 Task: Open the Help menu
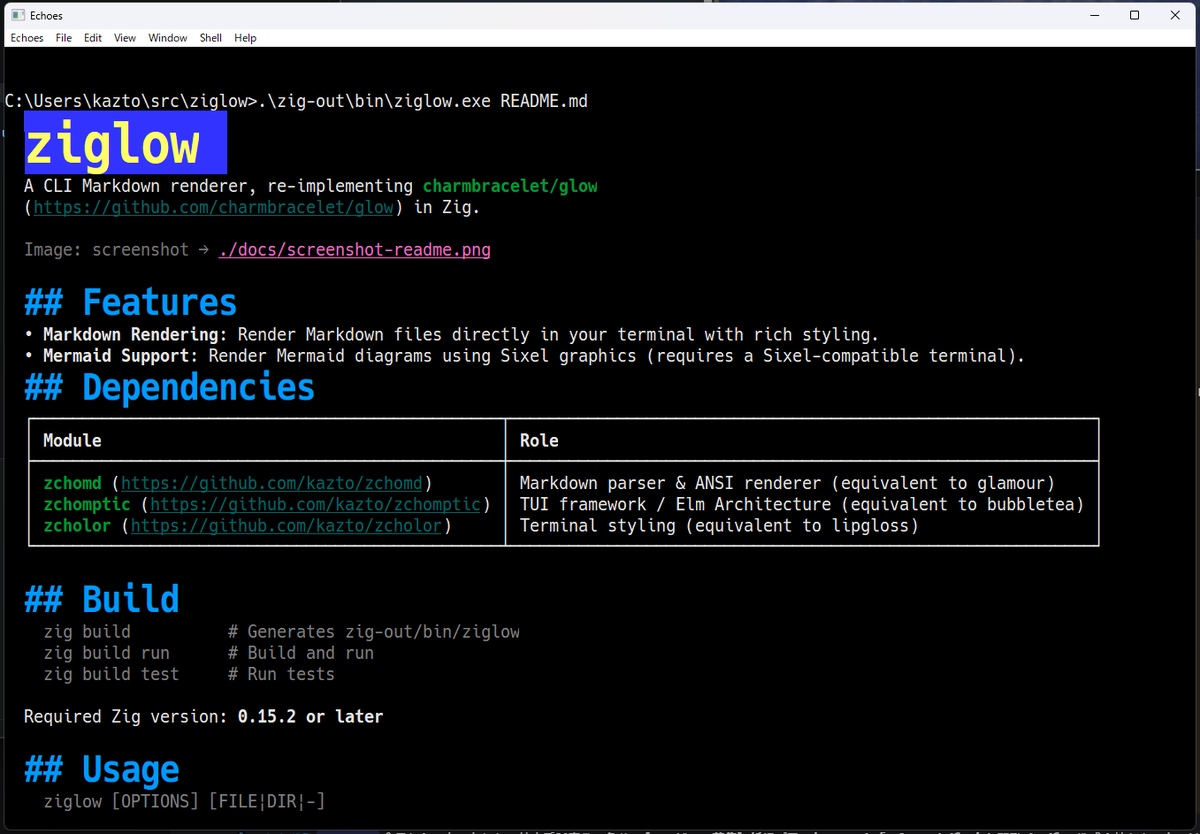245,38
